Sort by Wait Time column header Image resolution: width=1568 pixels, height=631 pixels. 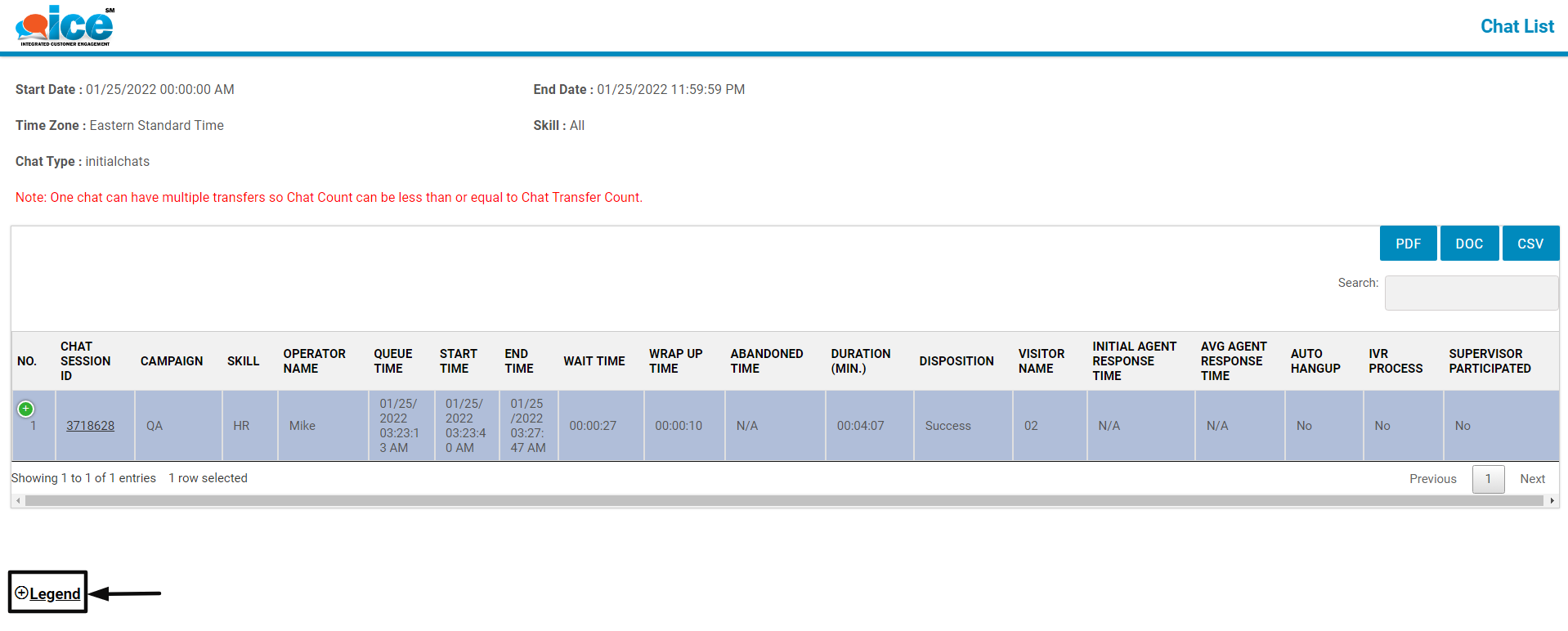click(594, 361)
